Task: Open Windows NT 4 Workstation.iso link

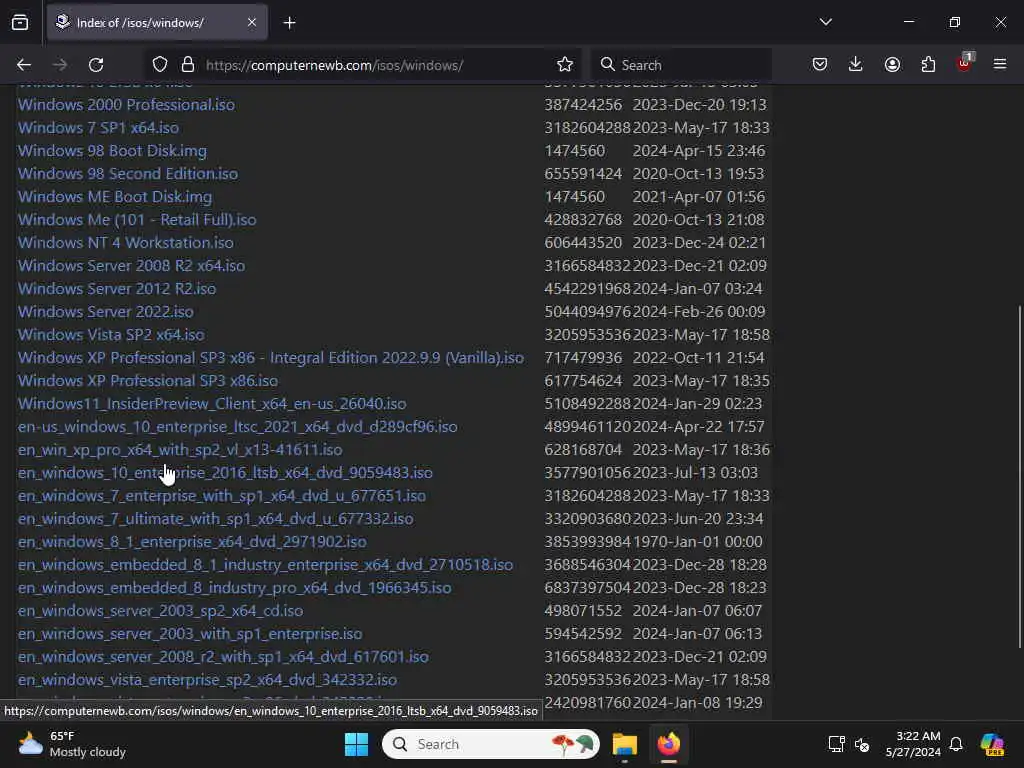Action: click(x=125, y=242)
